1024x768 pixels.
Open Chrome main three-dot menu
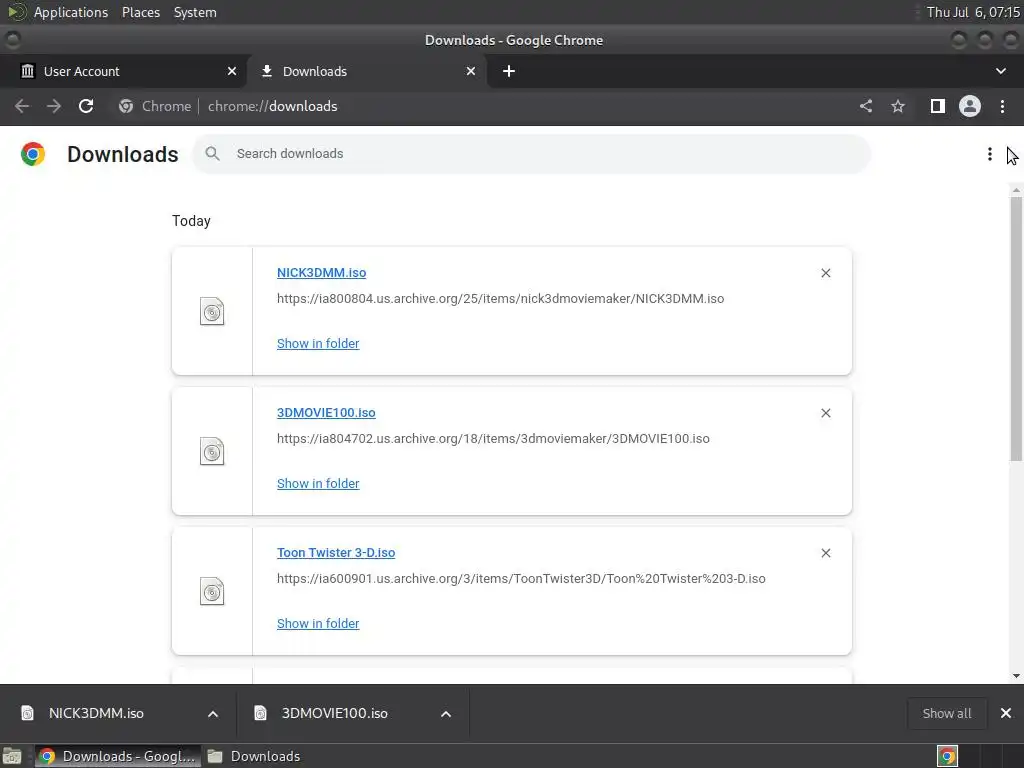[x=1002, y=106]
